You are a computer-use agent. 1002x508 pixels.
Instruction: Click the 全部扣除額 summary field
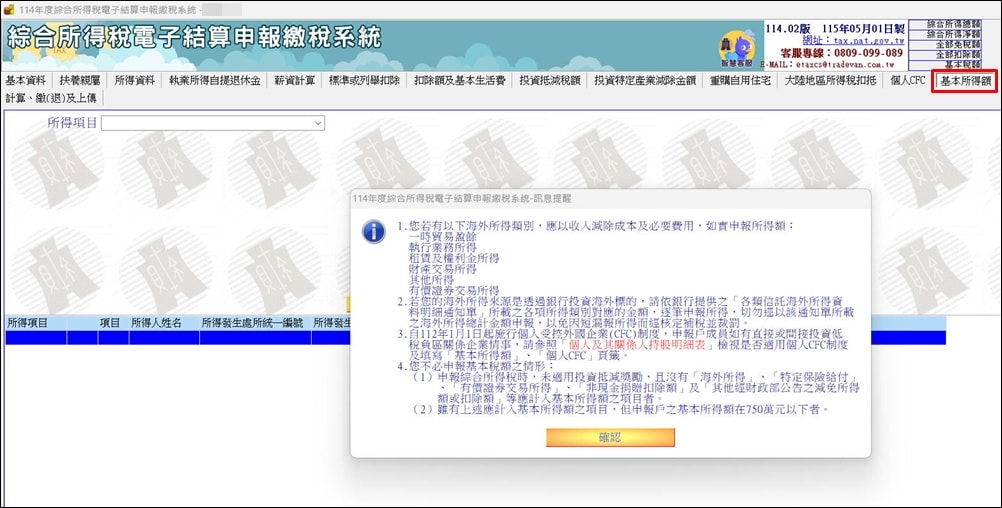pyautogui.click(x=944, y=55)
